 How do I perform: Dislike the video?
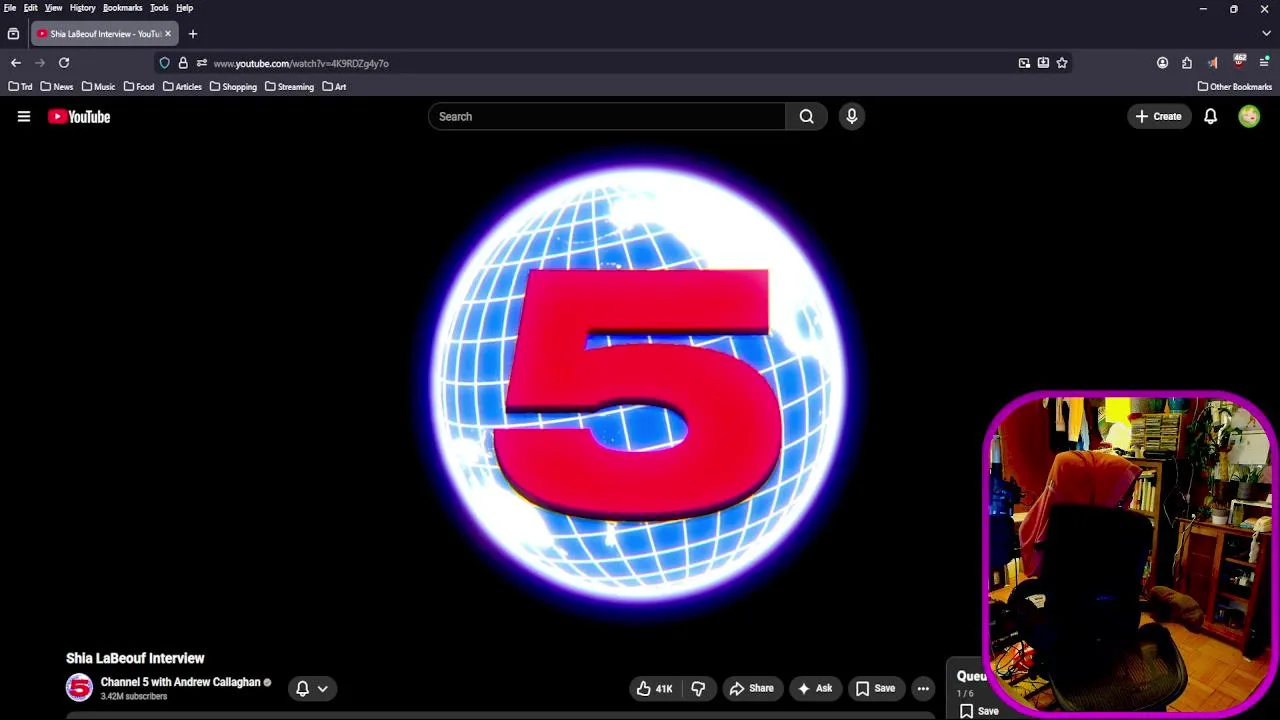[x=698, y=688]
